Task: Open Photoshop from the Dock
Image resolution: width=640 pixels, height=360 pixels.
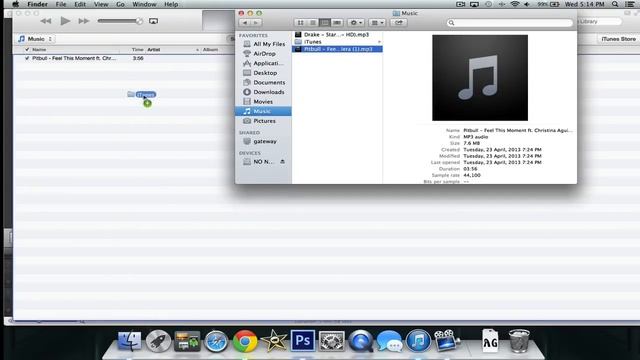Action: [303, 341]
